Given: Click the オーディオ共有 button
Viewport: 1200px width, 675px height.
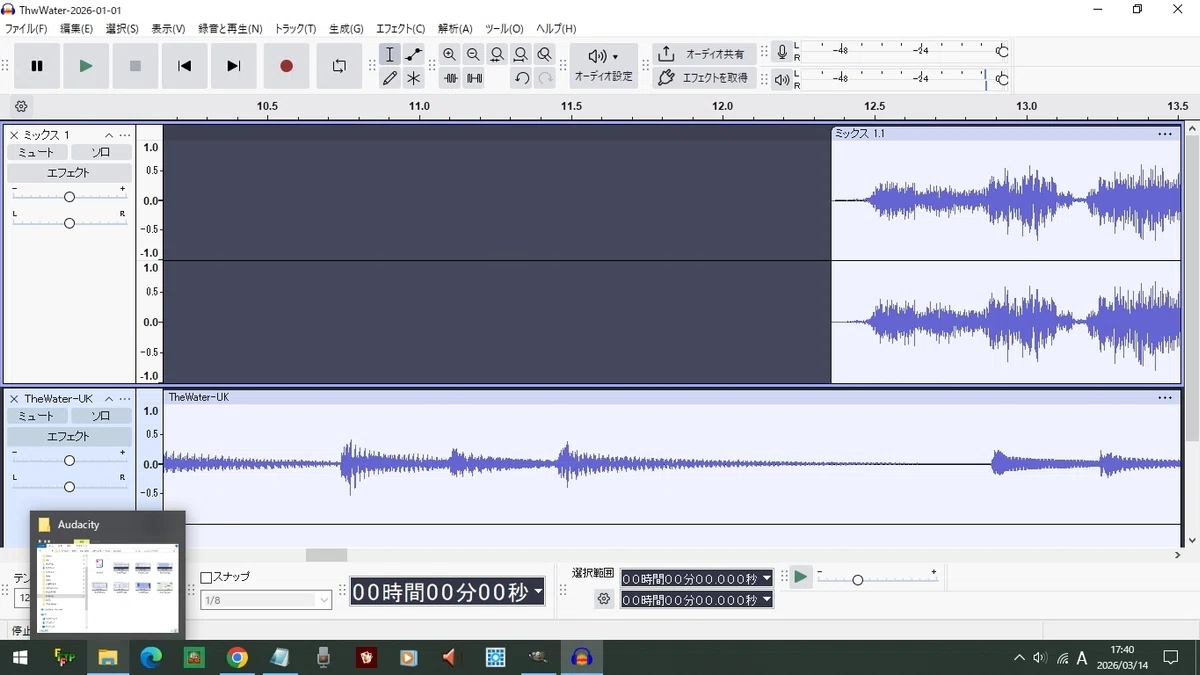Looking at the screenshot, I should (702, 54).
